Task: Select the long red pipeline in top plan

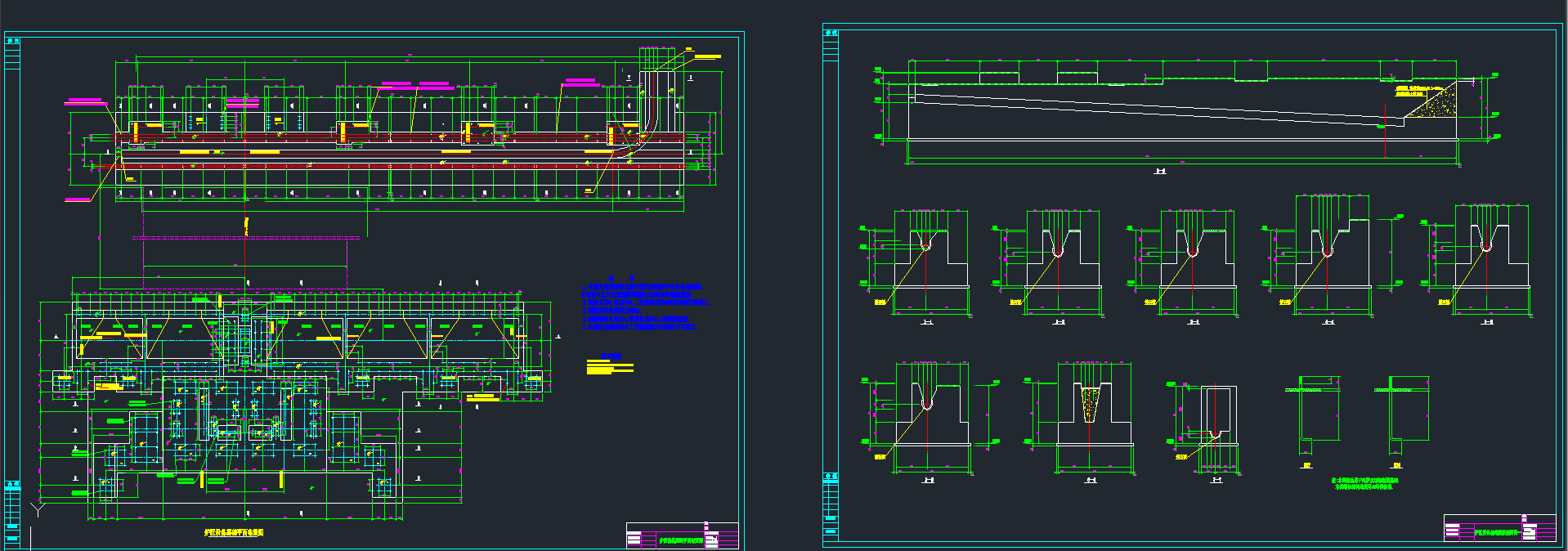Action: (x=368, y=137)
